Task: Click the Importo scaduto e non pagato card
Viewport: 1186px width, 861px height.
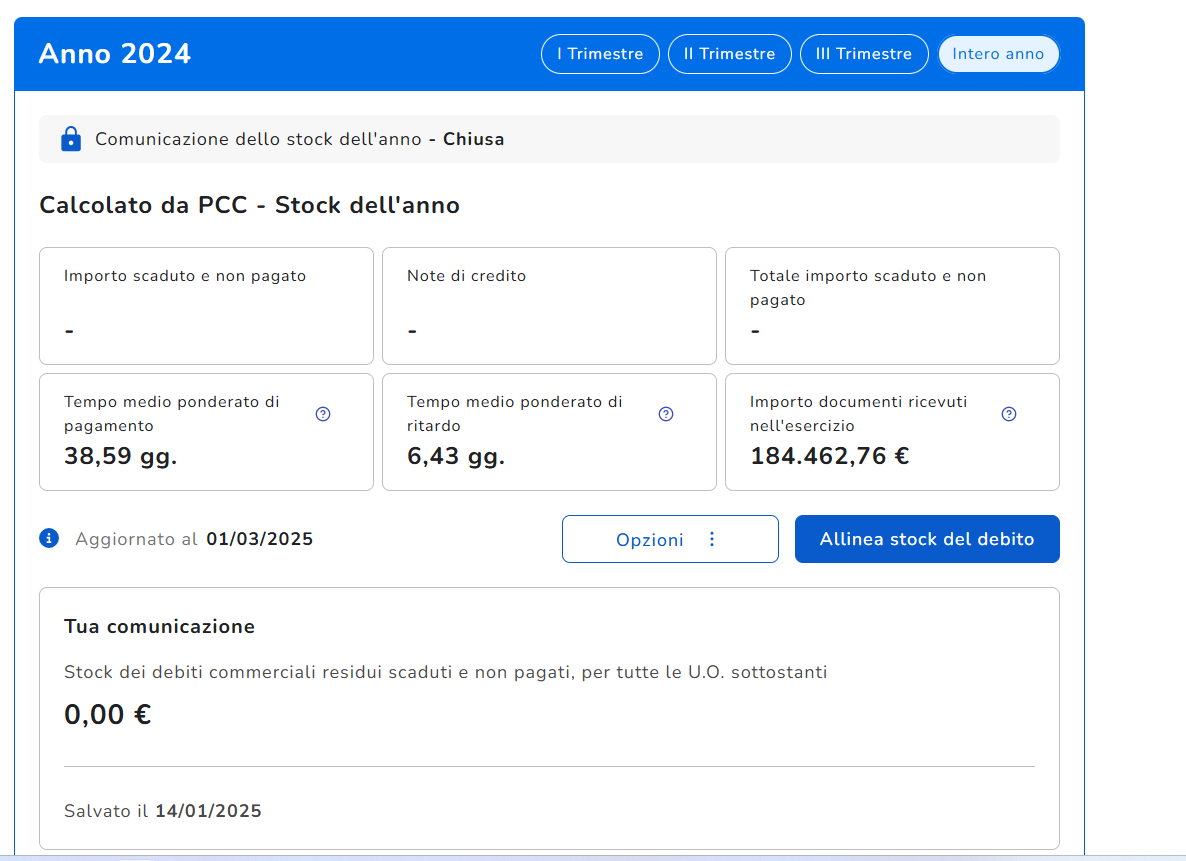Action: 206,306
